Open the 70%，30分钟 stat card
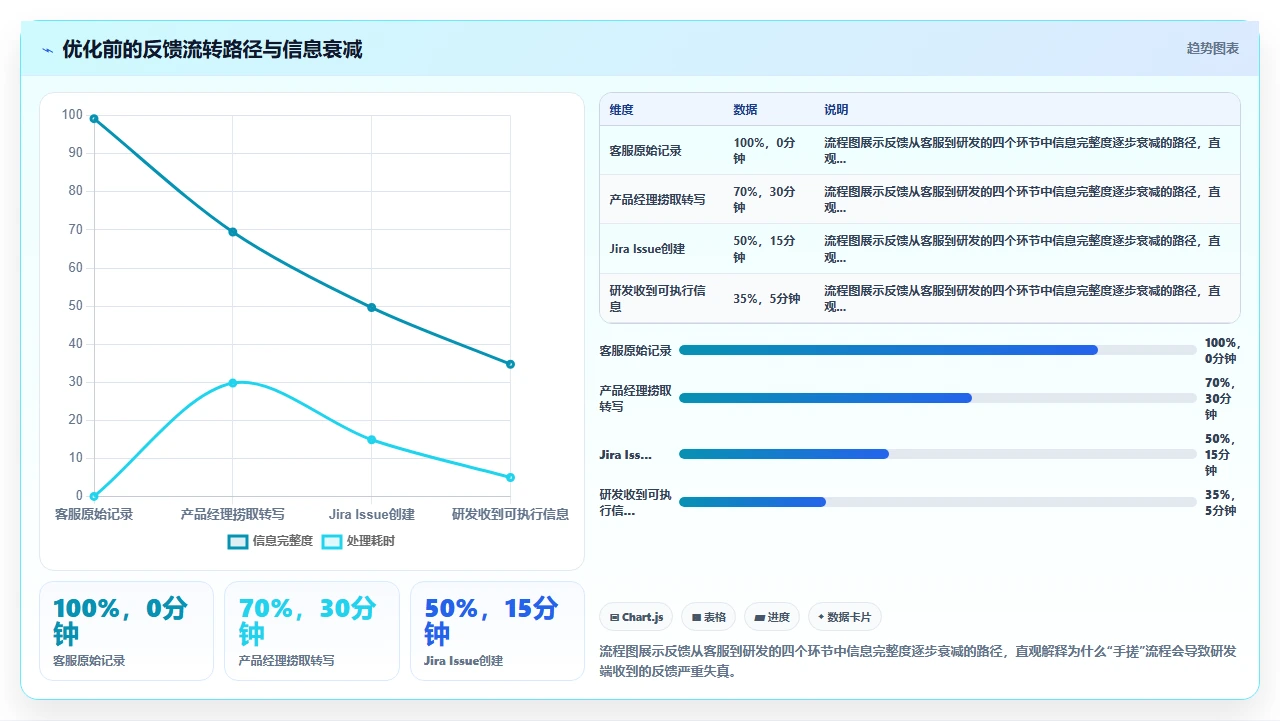Image resolution: width=1280 pixels, height=721 pixels. 312,631
